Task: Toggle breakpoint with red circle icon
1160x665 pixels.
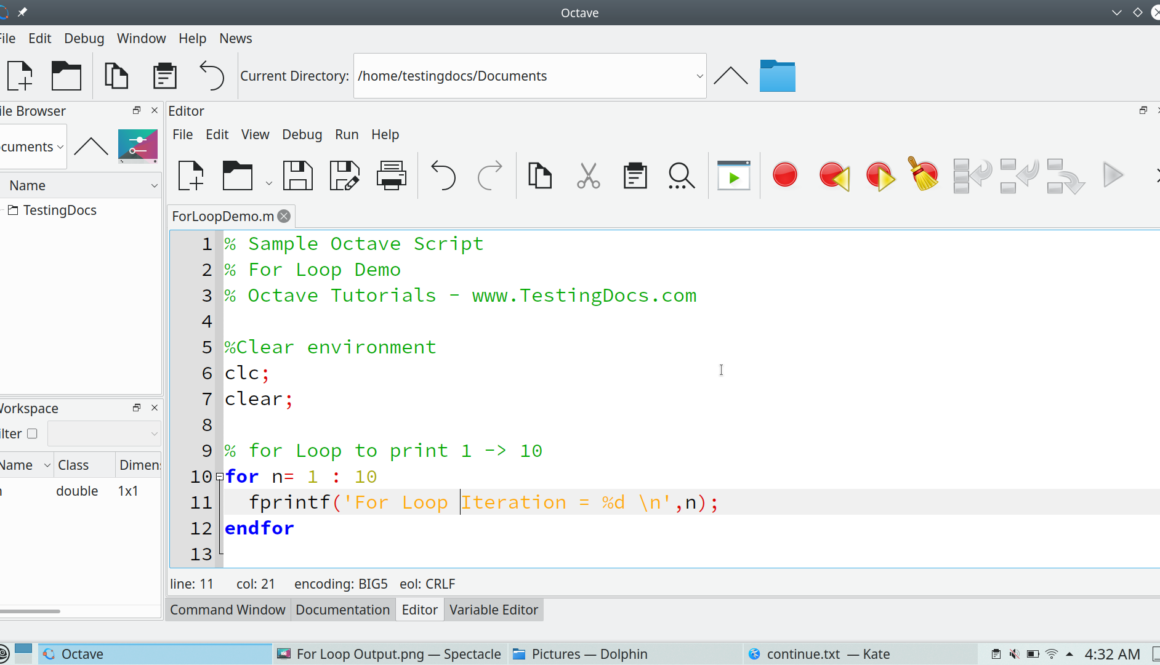Action: pyautogui.click(x=785, y=175)
